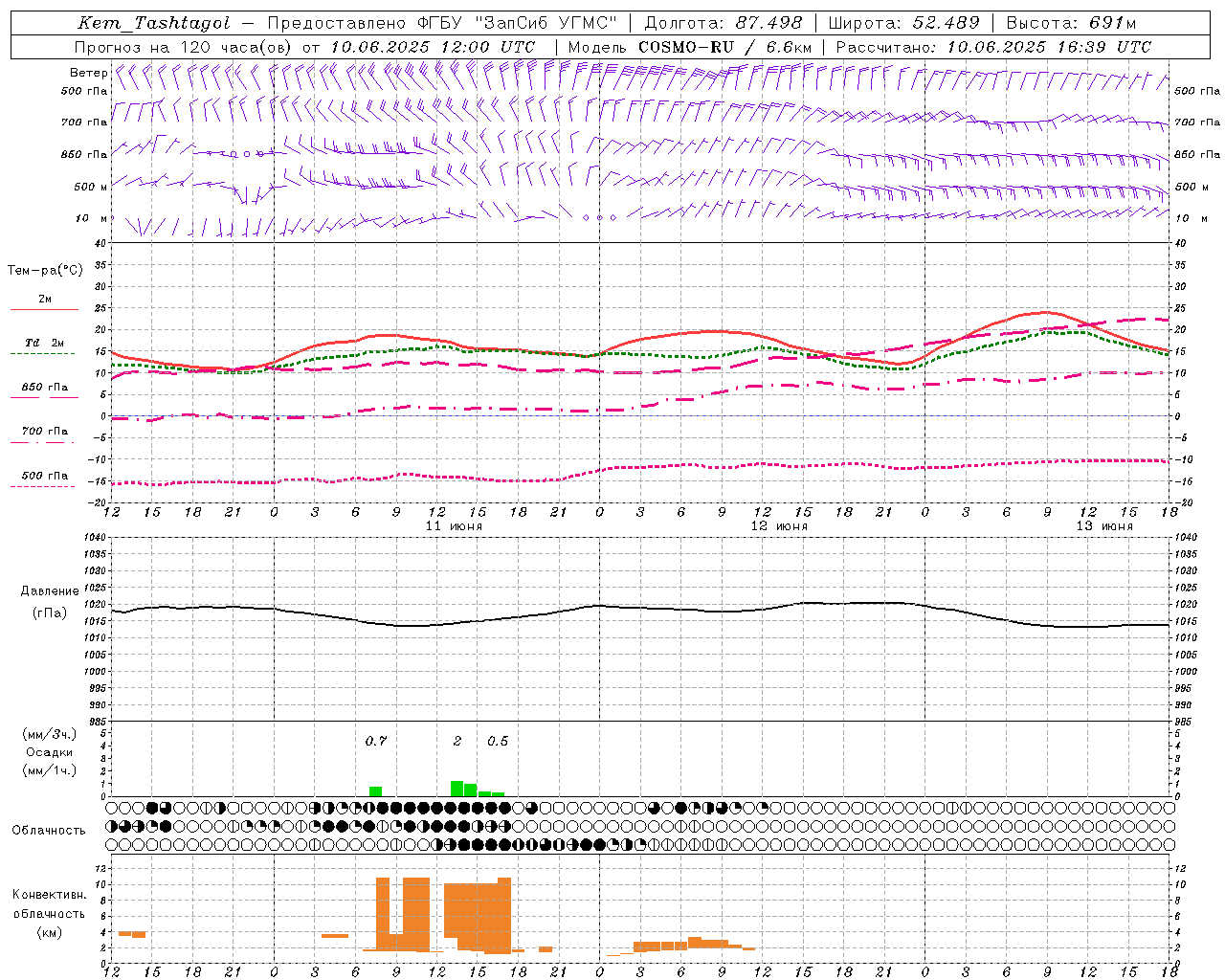Click the 'Облачность' cloud cover label

pos(49,831)
